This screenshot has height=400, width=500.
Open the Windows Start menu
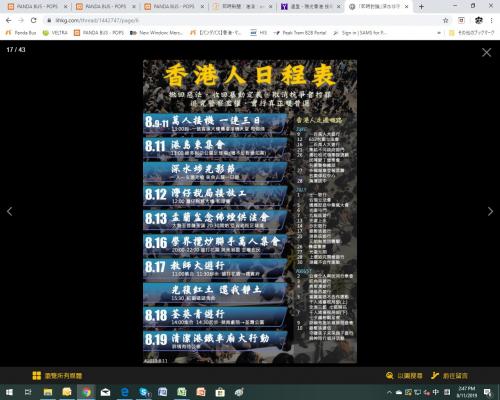[x=9, y=392]
